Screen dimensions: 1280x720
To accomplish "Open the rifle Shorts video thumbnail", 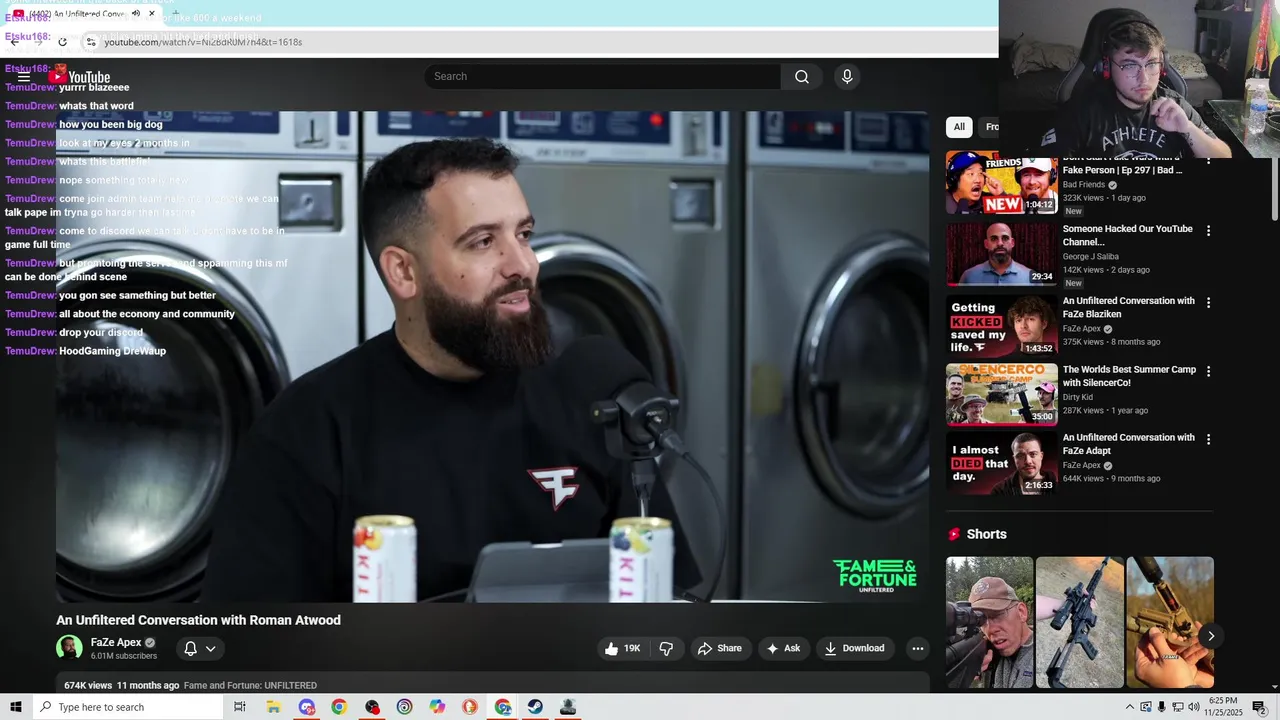I will pos(1080,622).
